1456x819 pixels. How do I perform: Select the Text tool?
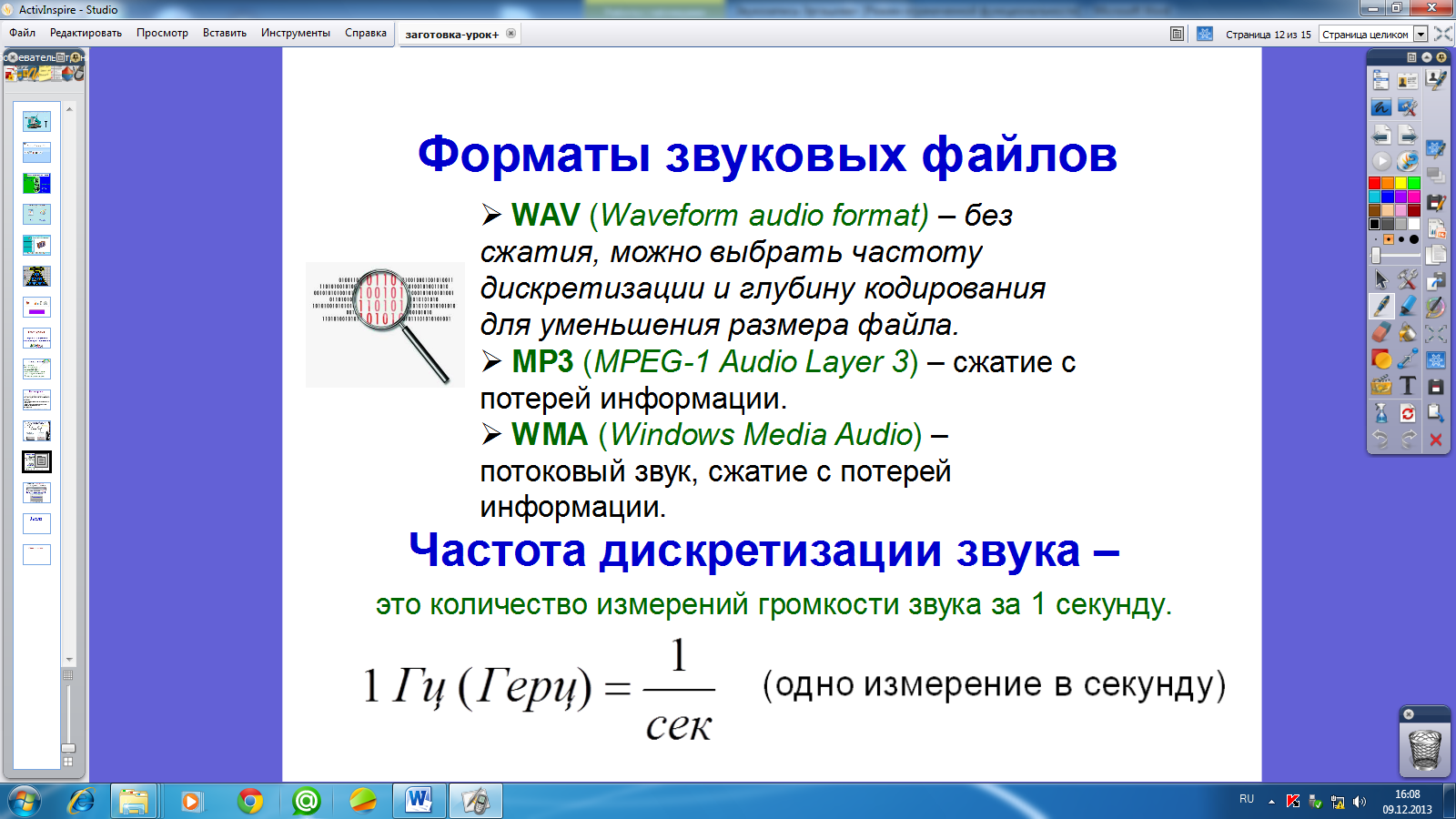tap(1408, 386)
